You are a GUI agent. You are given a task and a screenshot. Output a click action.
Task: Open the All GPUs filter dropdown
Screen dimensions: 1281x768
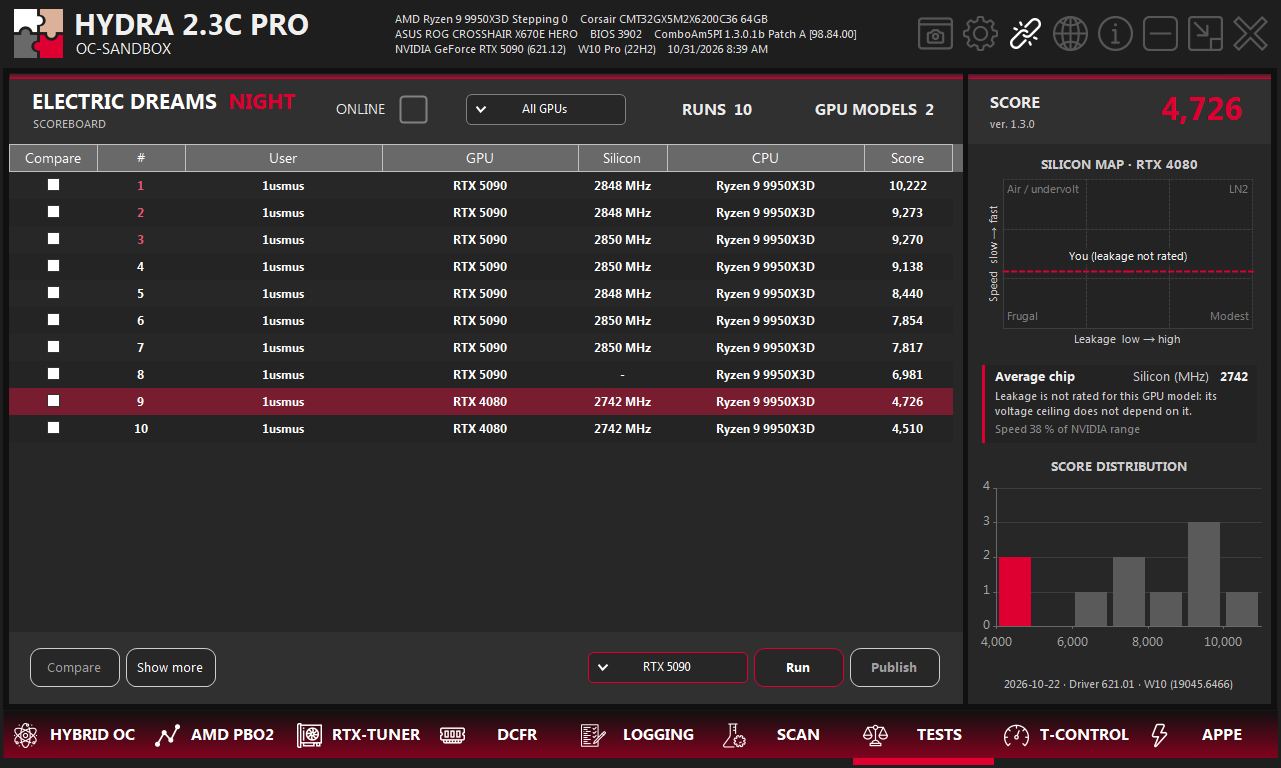pos(546,109)
